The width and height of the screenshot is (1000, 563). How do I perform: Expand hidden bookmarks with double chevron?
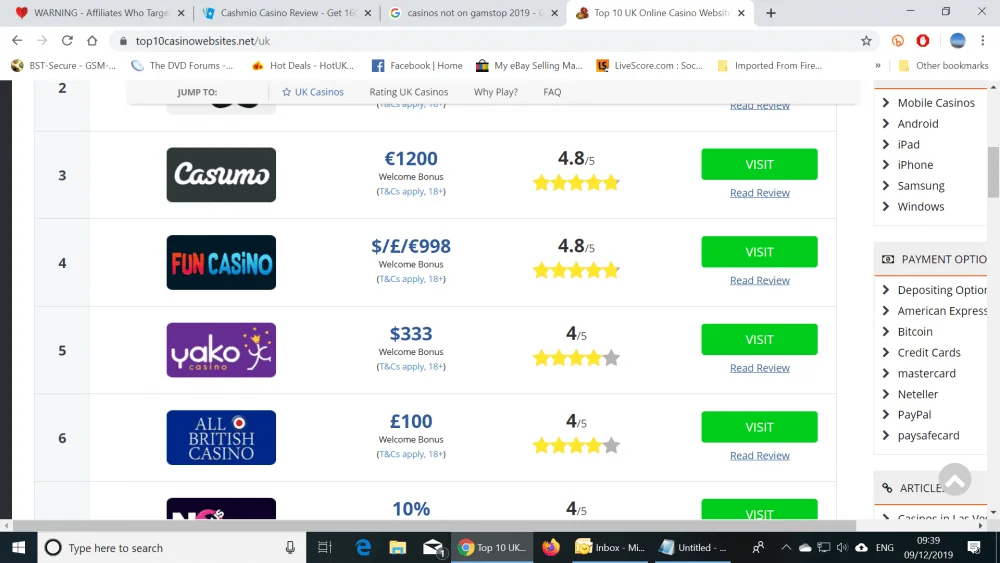(878, 66)
